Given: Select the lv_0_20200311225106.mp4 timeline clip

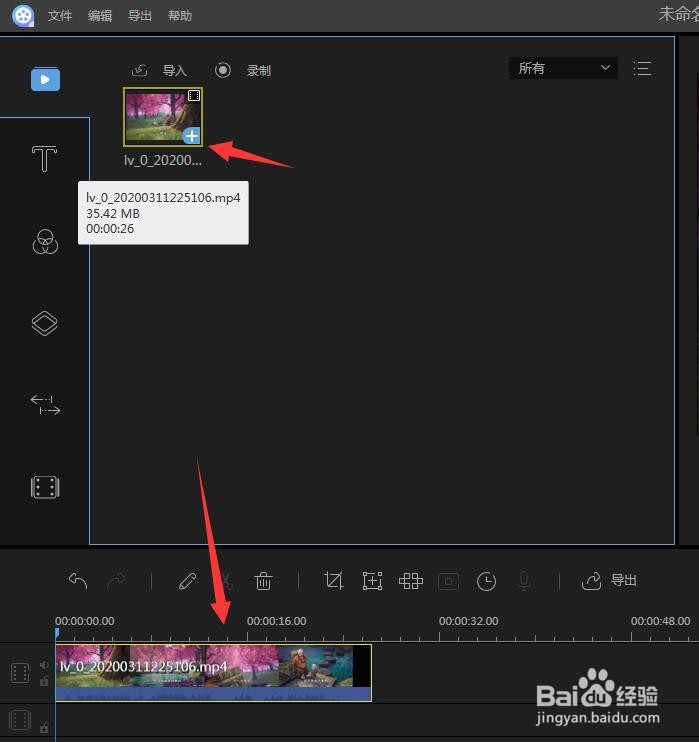Looking at the screenshot, I should (213, 672).
